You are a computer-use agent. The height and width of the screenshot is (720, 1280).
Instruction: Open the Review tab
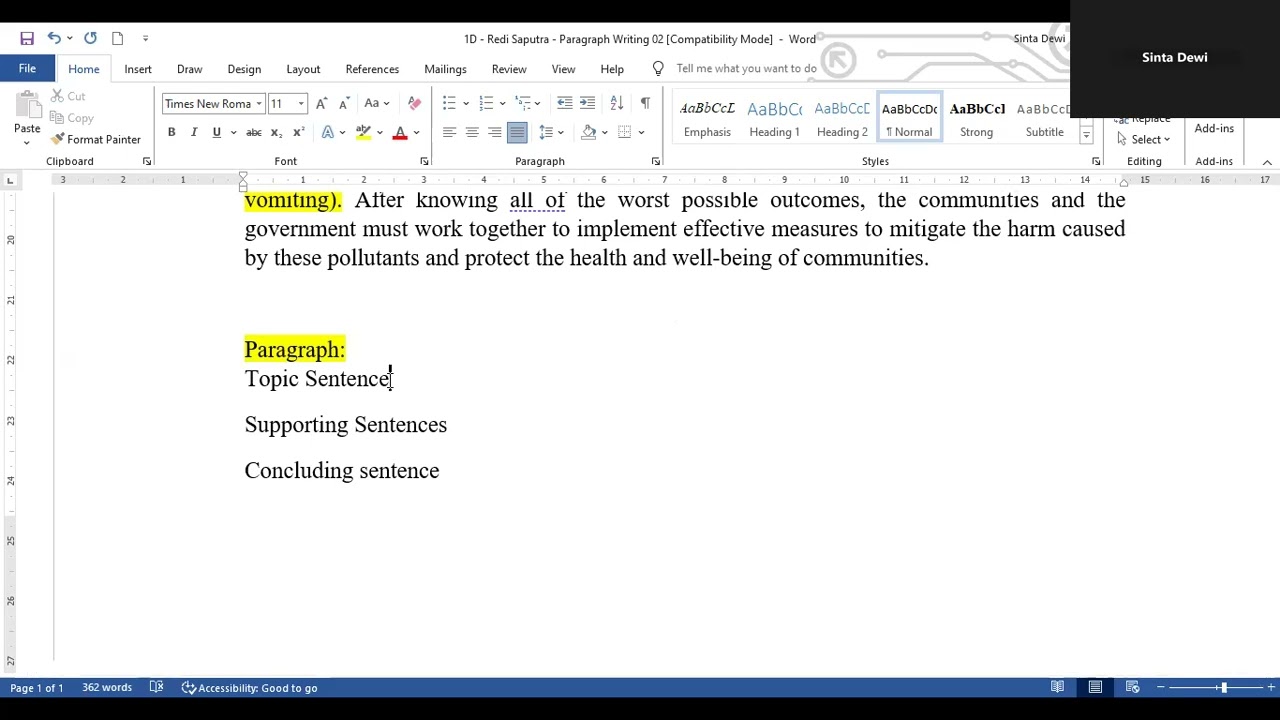(509, 69)
